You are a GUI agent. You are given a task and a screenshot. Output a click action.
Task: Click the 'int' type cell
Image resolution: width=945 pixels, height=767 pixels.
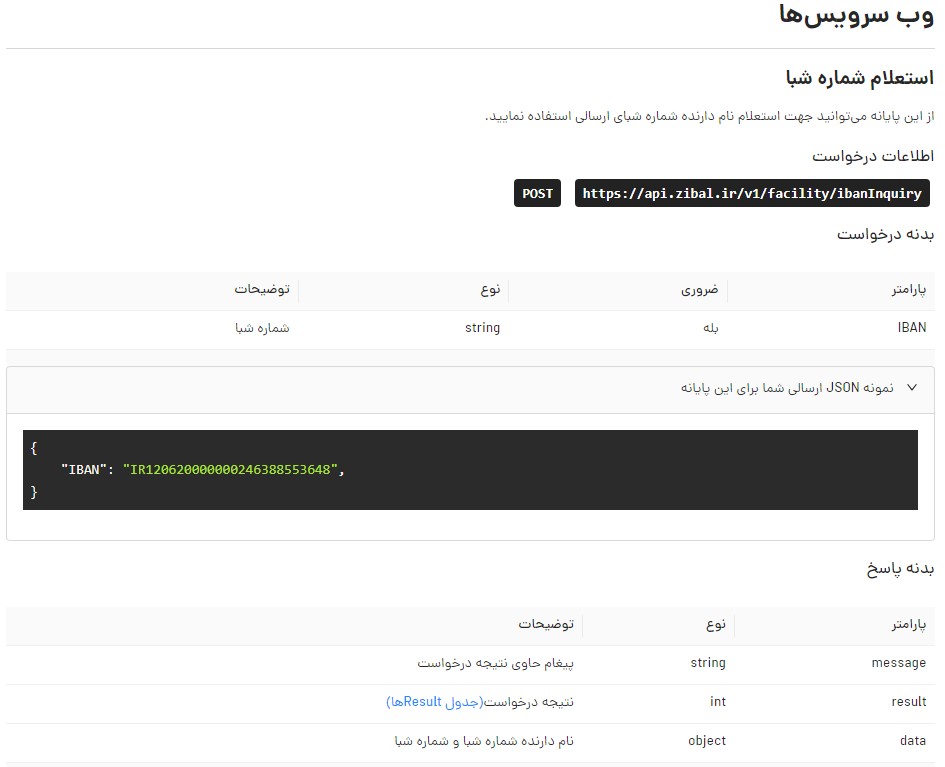717,702
